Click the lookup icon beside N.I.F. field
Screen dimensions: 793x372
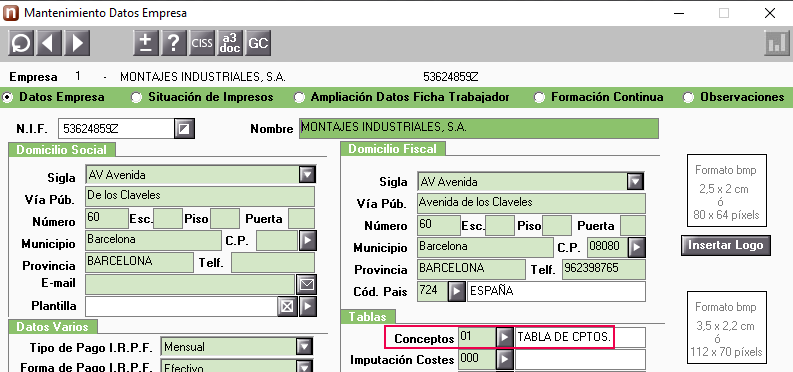(185, 129)
